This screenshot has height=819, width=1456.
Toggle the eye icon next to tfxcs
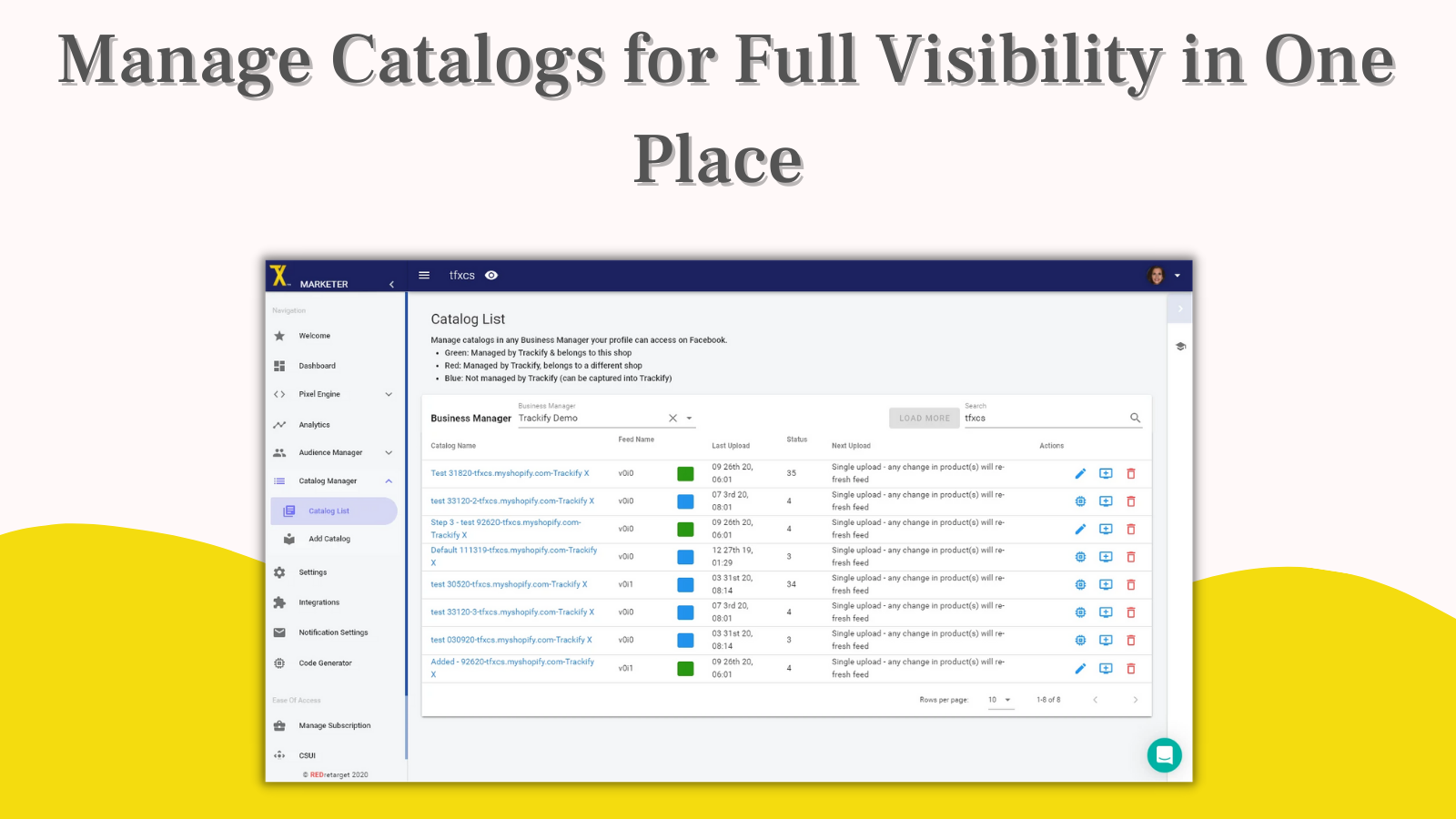[491, 275]
